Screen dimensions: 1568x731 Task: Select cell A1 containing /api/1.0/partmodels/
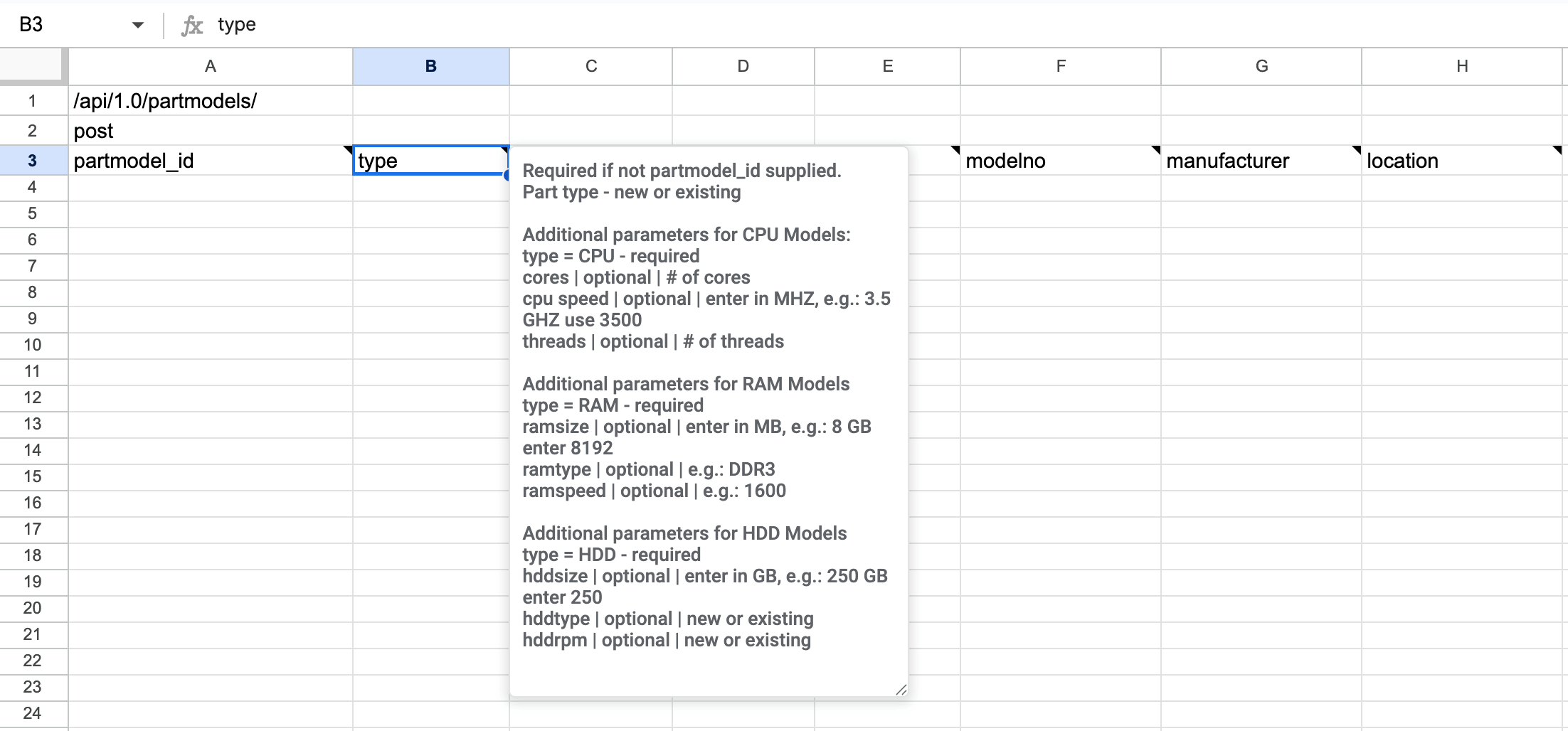coord(211,100)
